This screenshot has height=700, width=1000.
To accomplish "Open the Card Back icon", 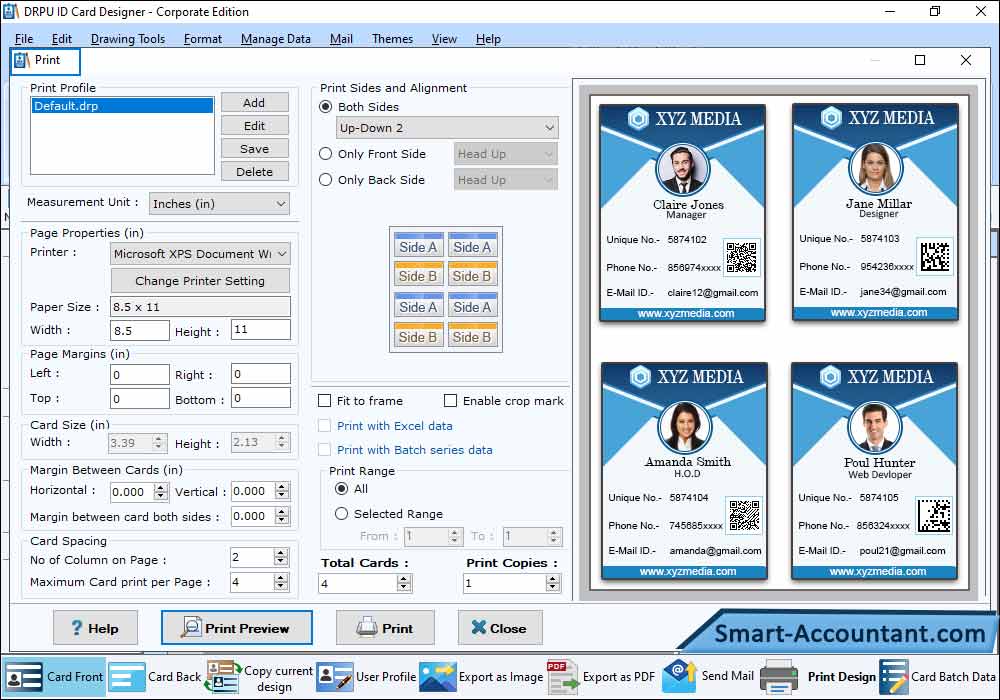I will coord(127,676).
